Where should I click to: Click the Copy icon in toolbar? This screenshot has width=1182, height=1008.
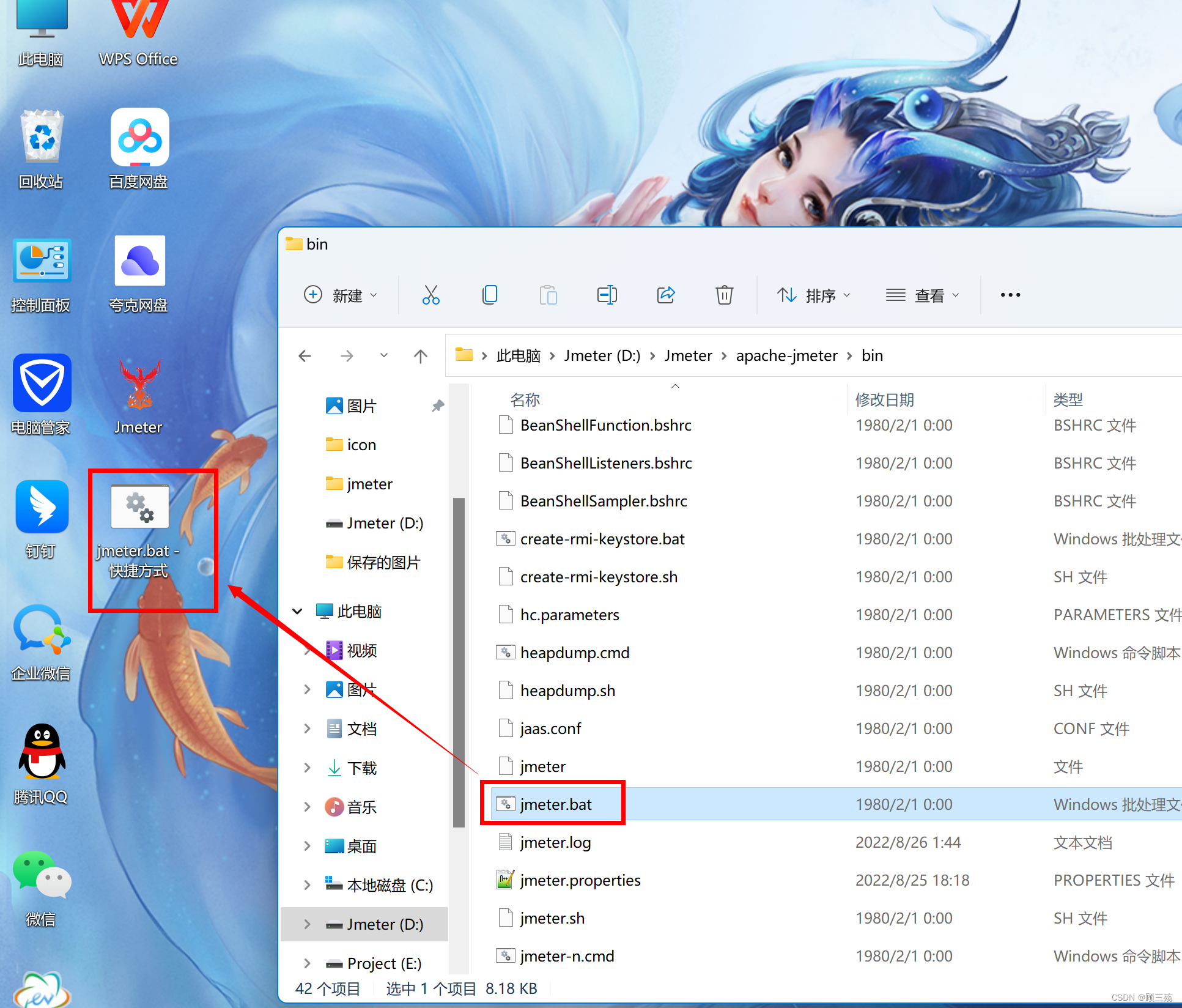point(489,295)
